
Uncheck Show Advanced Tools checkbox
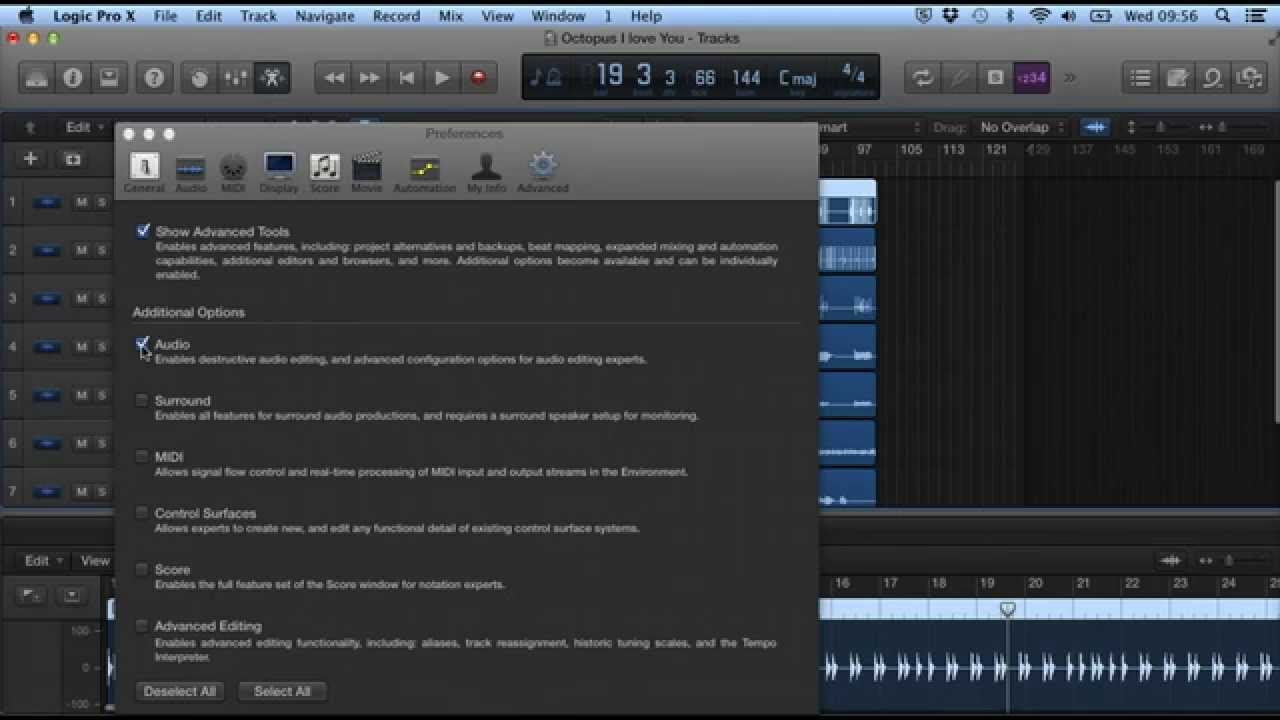click(x=143, y=231)
